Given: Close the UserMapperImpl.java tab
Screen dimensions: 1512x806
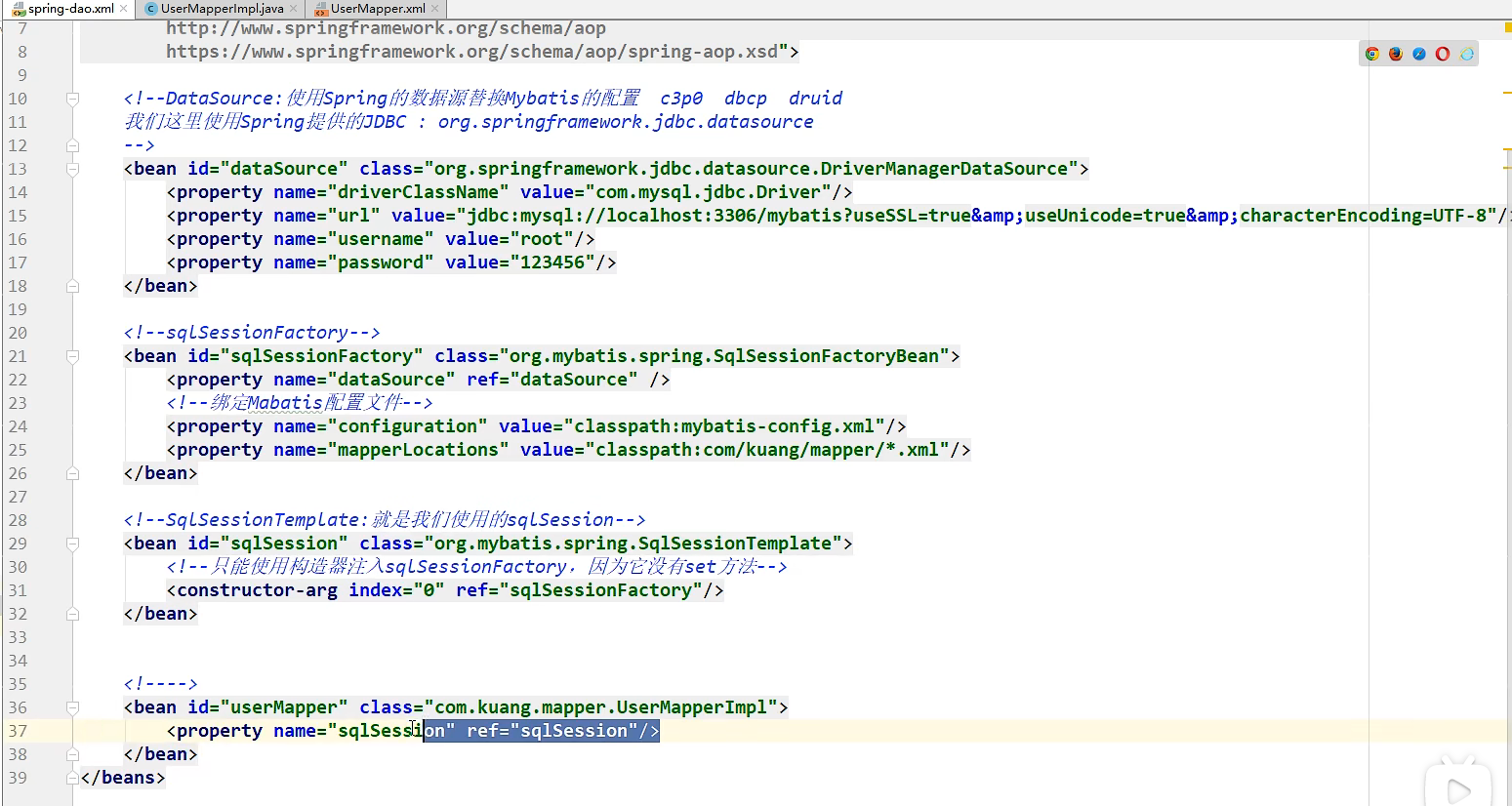Looking at the screenshot, I should (x=293, y=9).
